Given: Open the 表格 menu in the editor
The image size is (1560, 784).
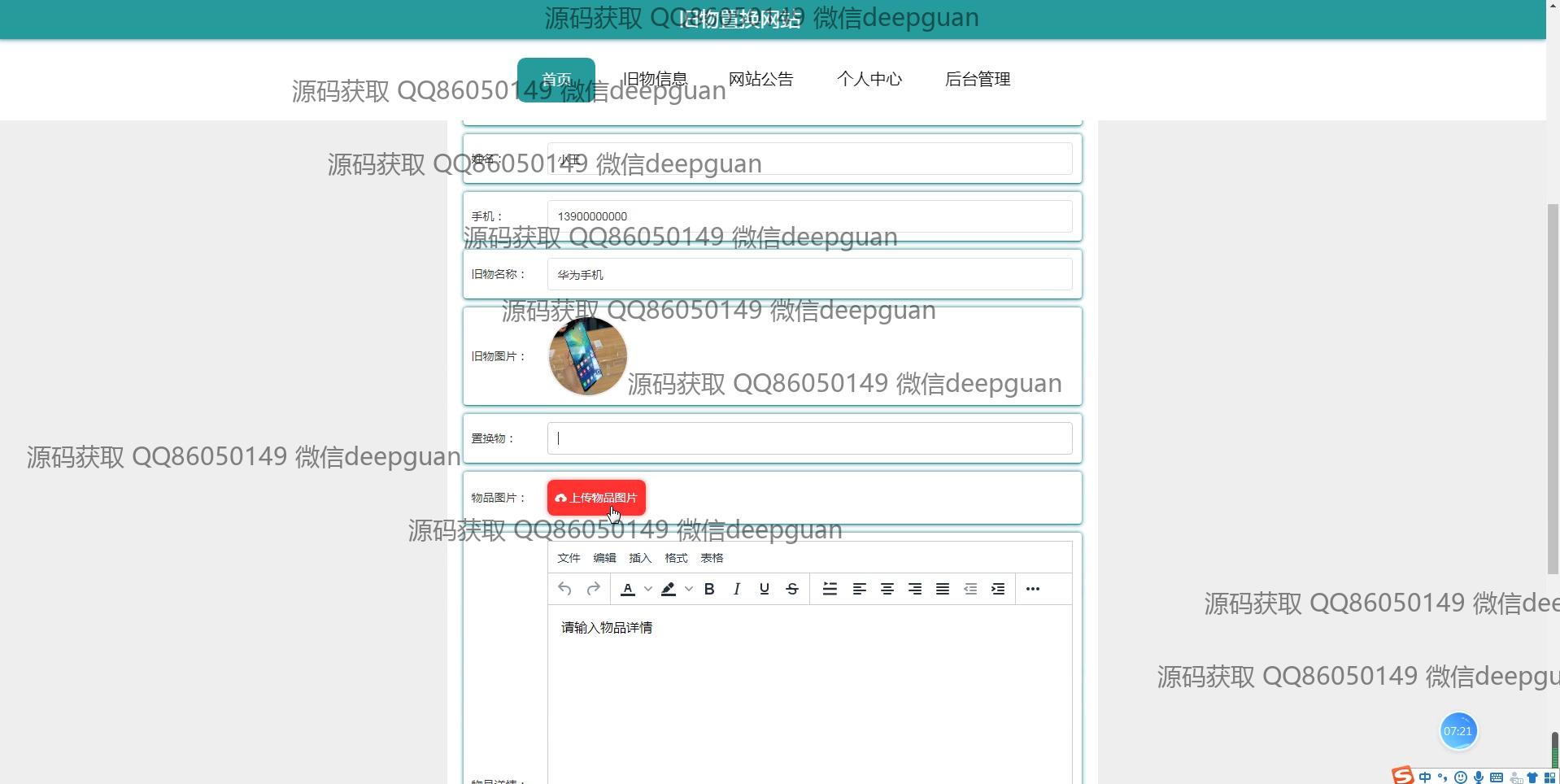Looking at the screenshot, I should [x=712, y=558].
